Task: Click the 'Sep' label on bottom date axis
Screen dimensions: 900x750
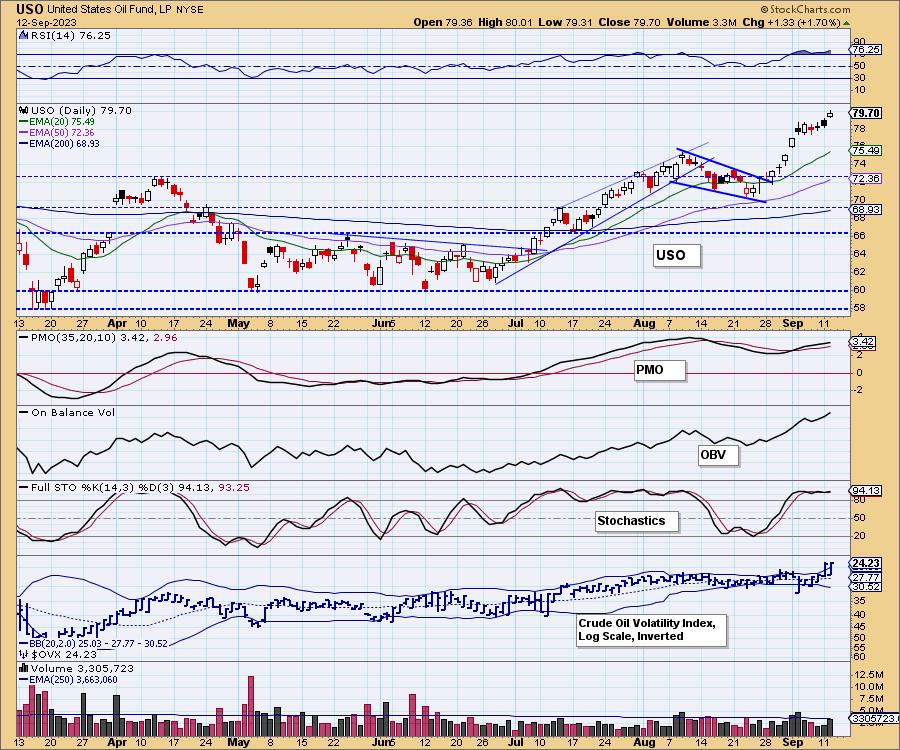Action: coord(792,742)
